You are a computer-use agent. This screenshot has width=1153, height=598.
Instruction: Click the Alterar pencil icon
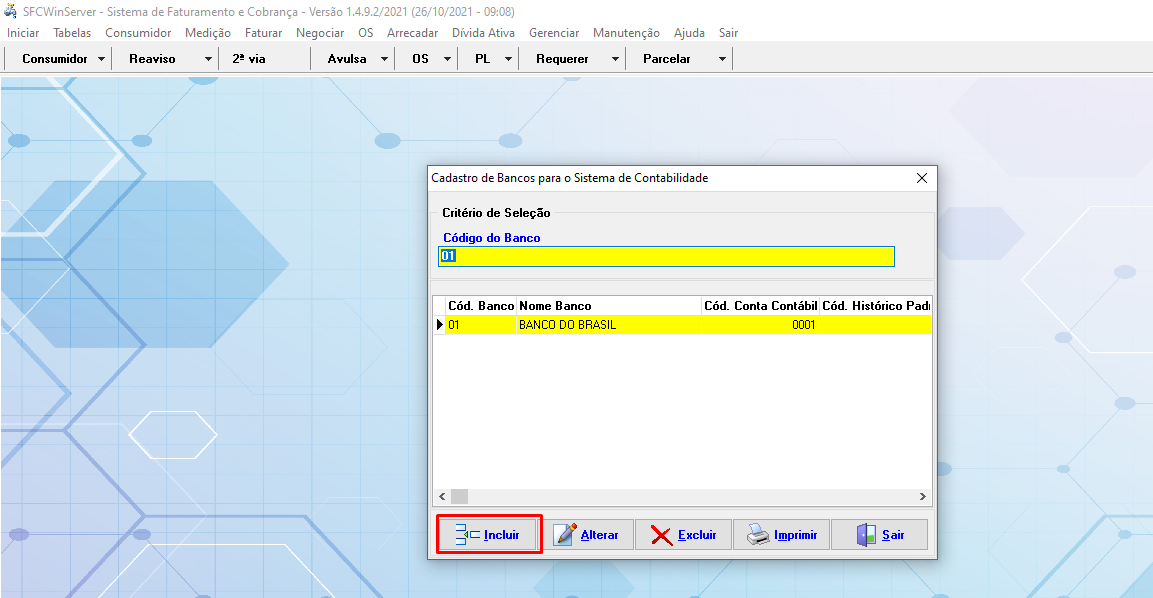pos(566,535)
